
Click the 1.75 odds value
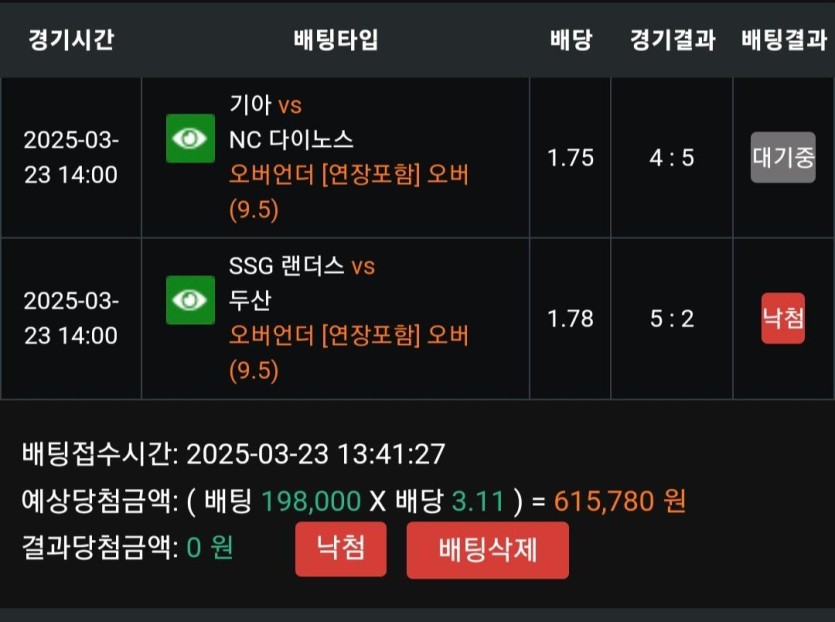[x=571, y=158]
